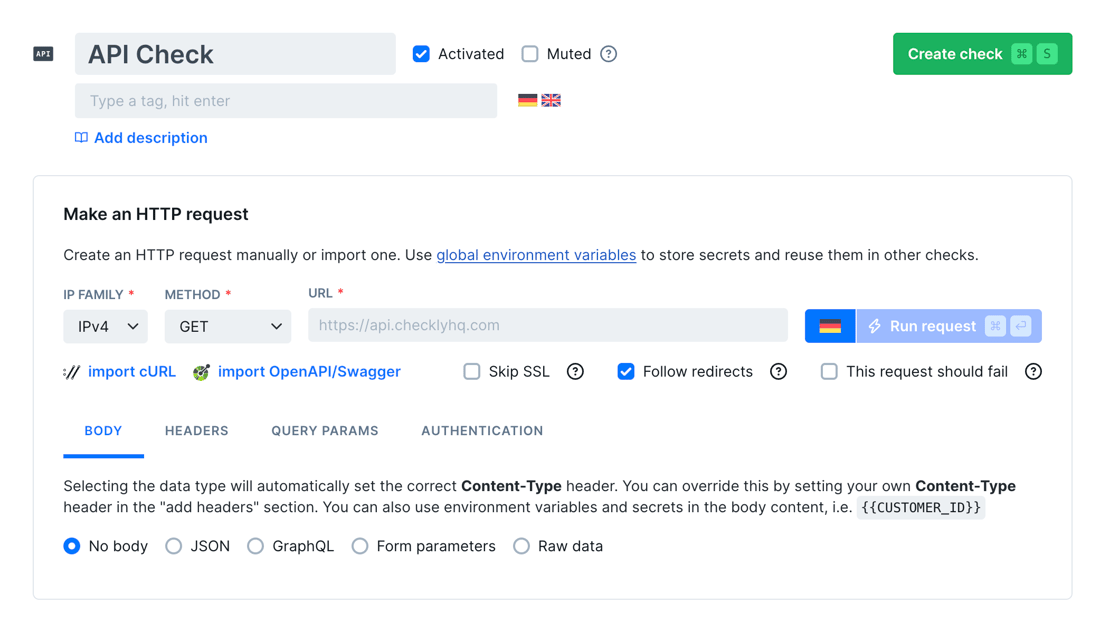Open the Follow redirects help icon
Screen dimensions: 1100x633
tap(778, 372)
